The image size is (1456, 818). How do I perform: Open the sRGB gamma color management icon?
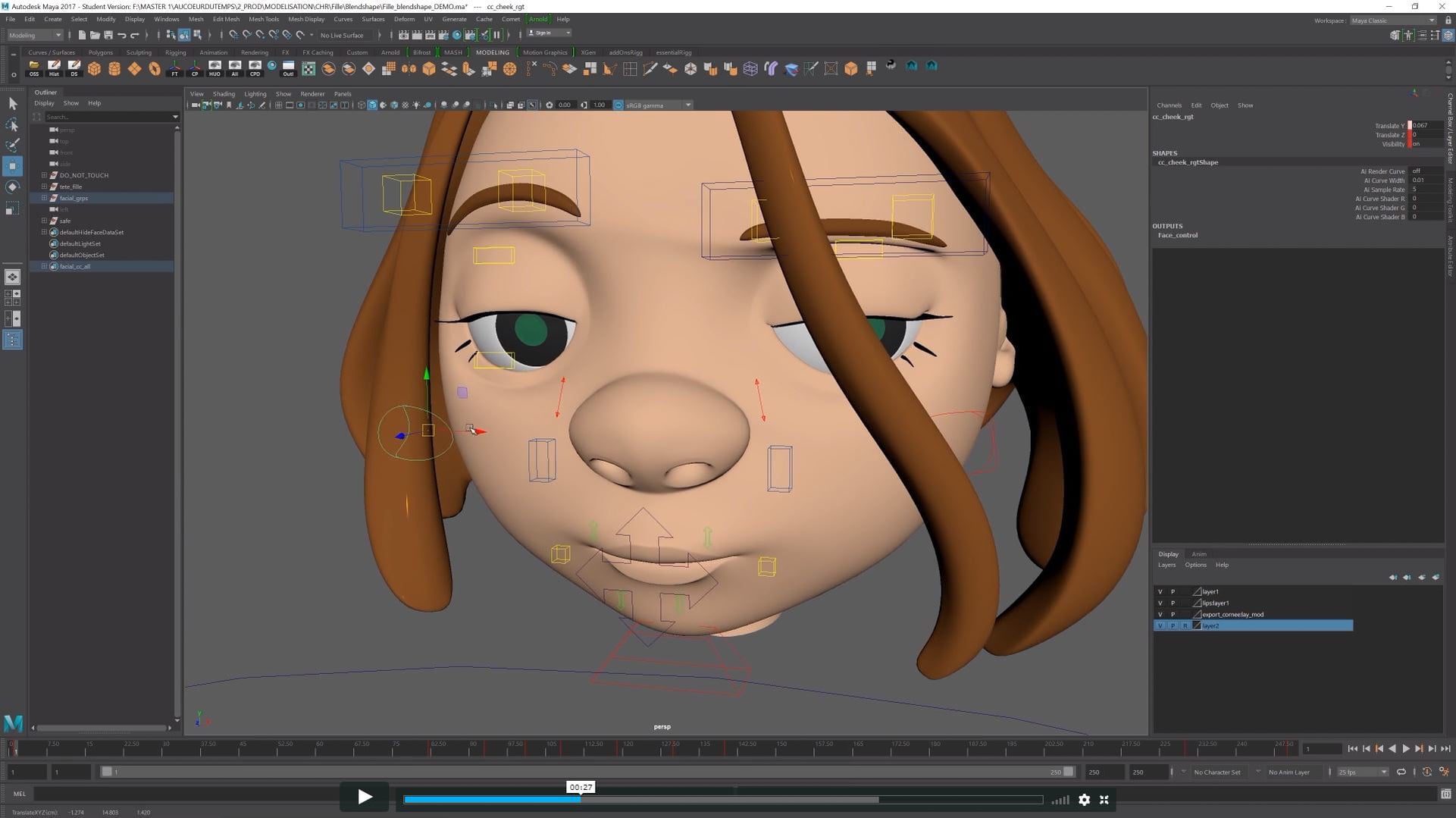tap(618, 105)
